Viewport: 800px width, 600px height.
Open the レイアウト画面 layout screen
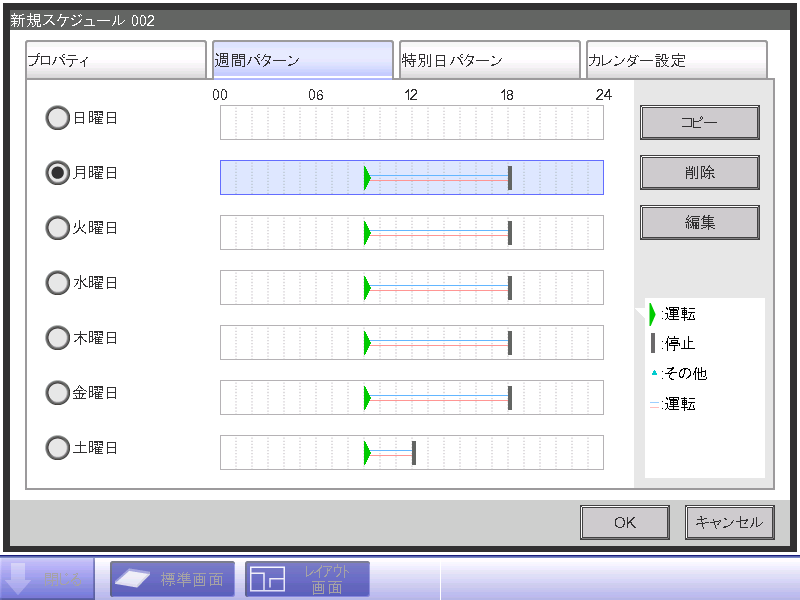[x=307, y=579]
